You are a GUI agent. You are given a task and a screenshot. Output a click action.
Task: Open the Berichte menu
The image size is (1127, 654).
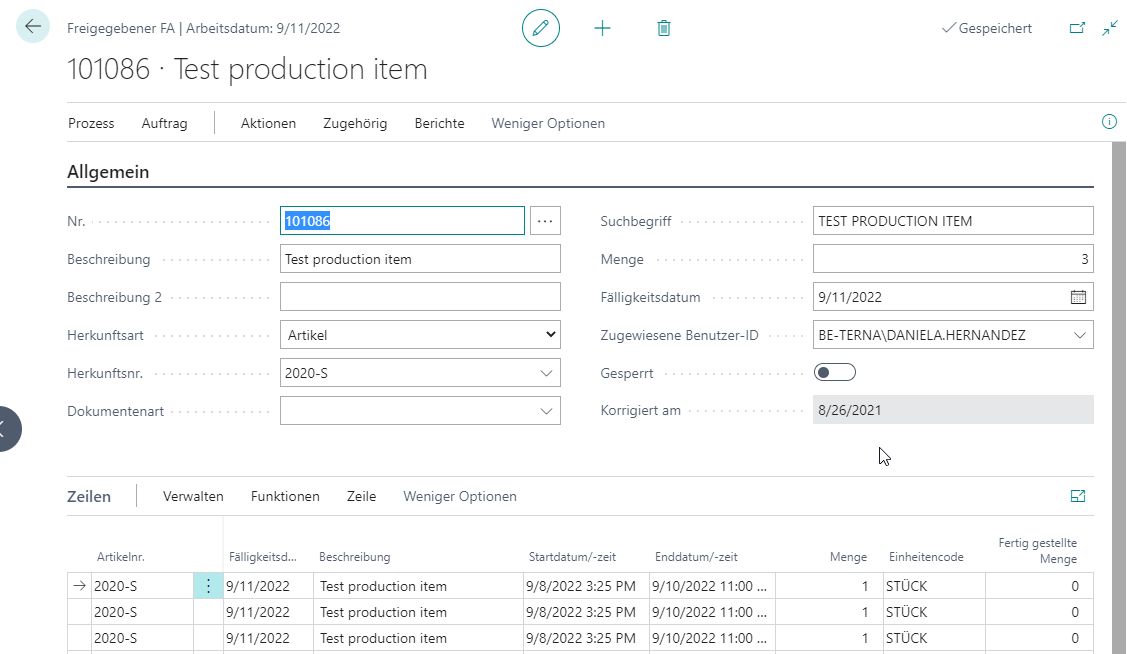coord(439,123)
